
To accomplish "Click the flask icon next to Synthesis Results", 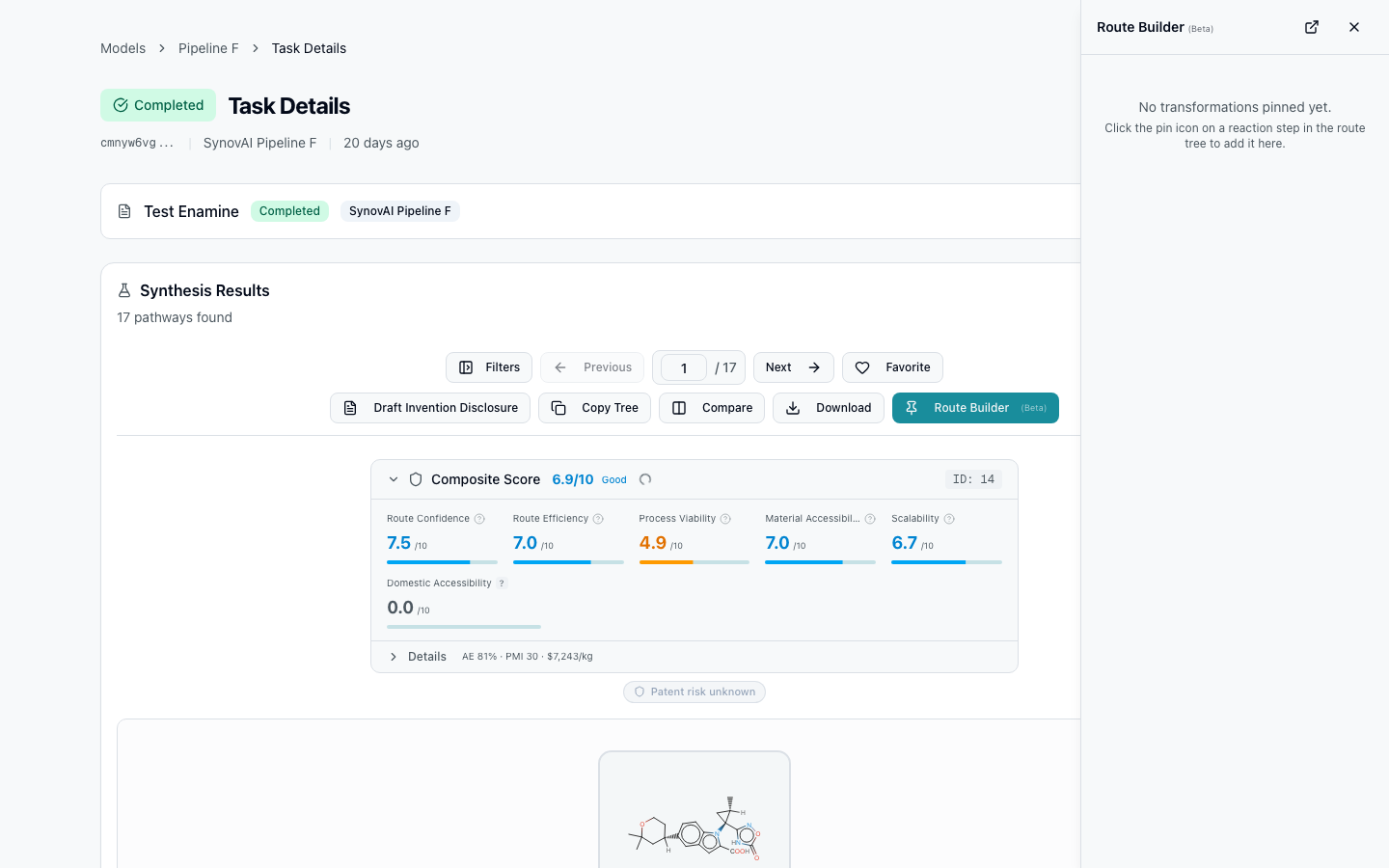I will tap(124, 290).
